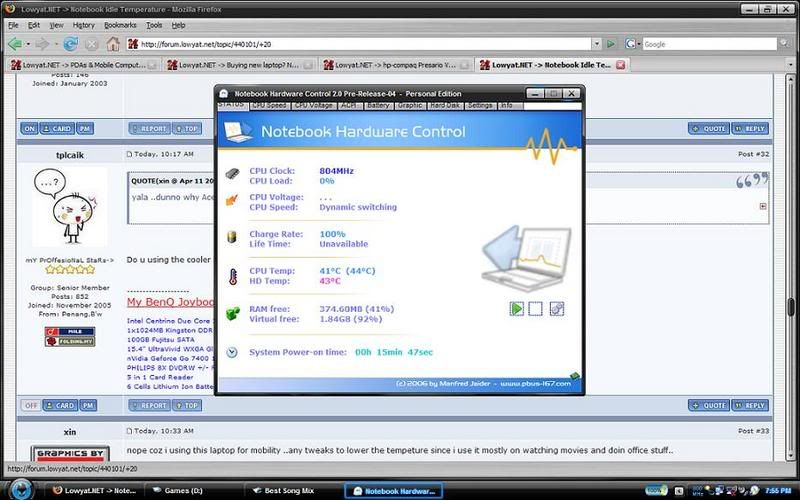Click the empty square icon beside play
Screen dimensions: 800x500
click(x=536, y=309)
